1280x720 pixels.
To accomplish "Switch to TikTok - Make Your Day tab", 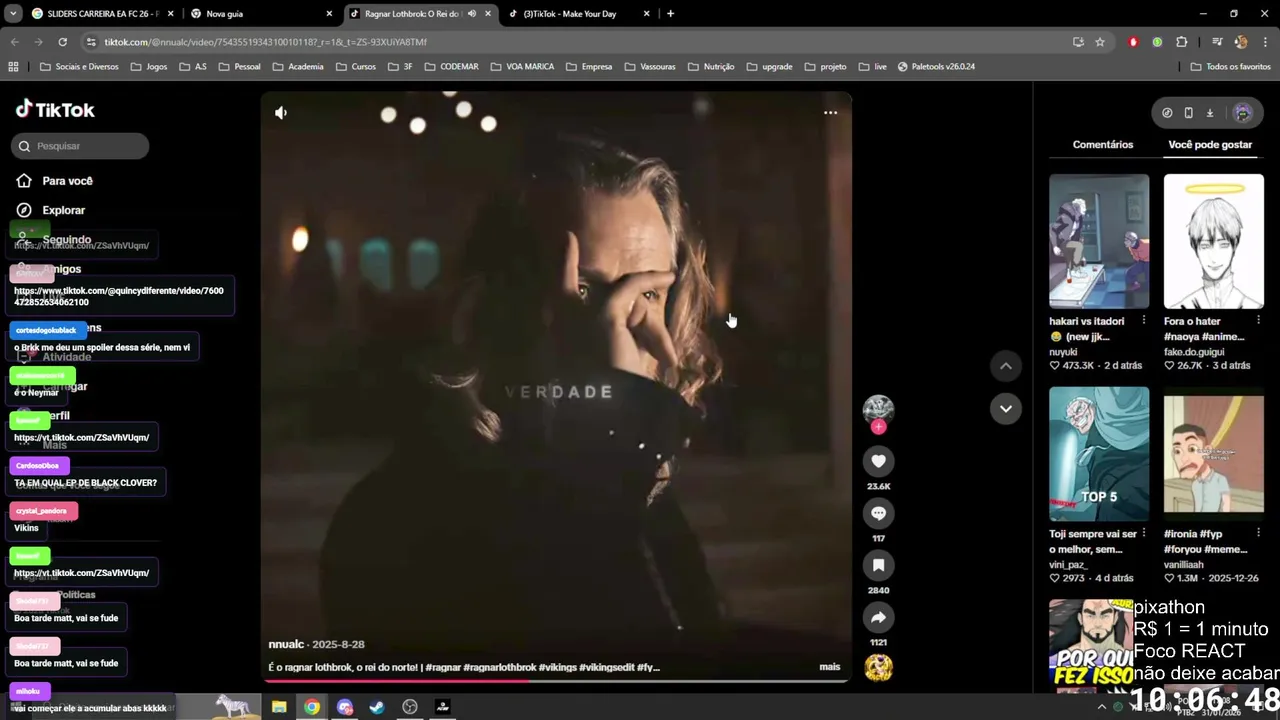I will point(578,14).
